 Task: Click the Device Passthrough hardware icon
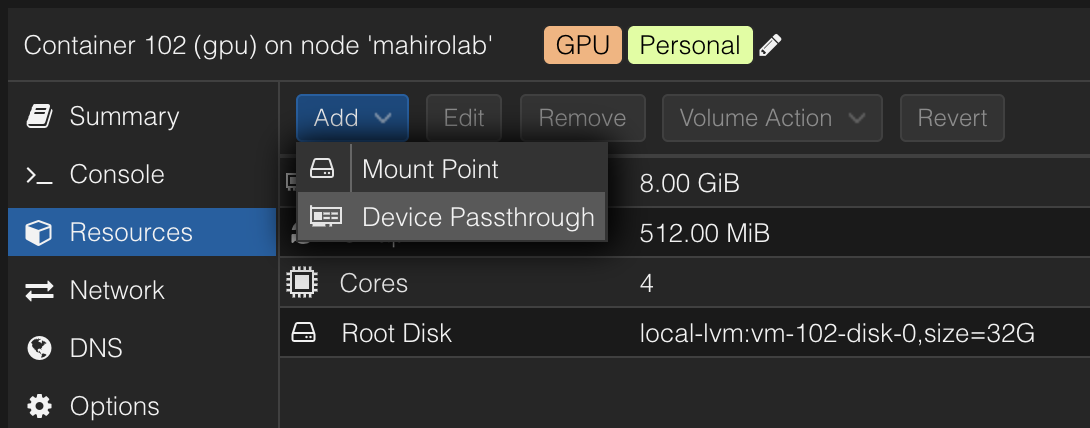(325, 217)
